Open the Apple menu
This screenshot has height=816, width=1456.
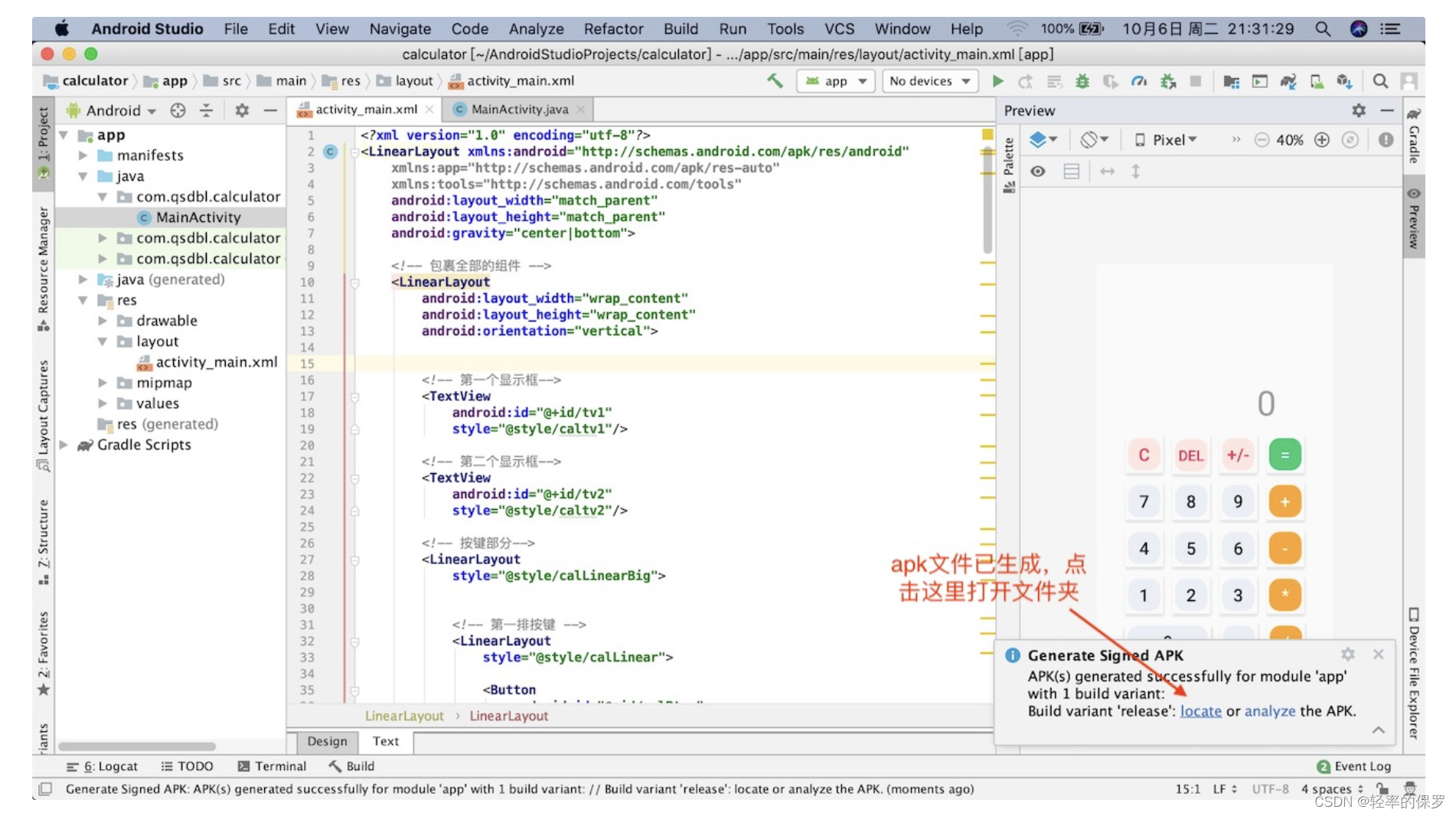coord(62,29)
